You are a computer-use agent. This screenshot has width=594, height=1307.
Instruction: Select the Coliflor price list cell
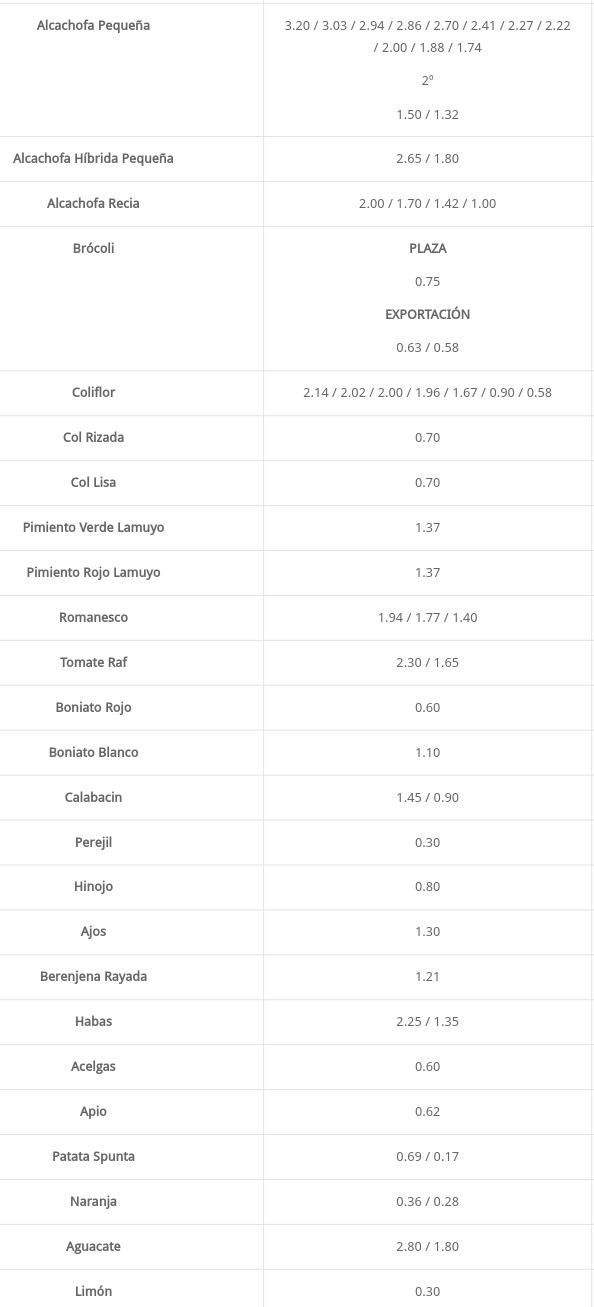click(x=427, y=392)
